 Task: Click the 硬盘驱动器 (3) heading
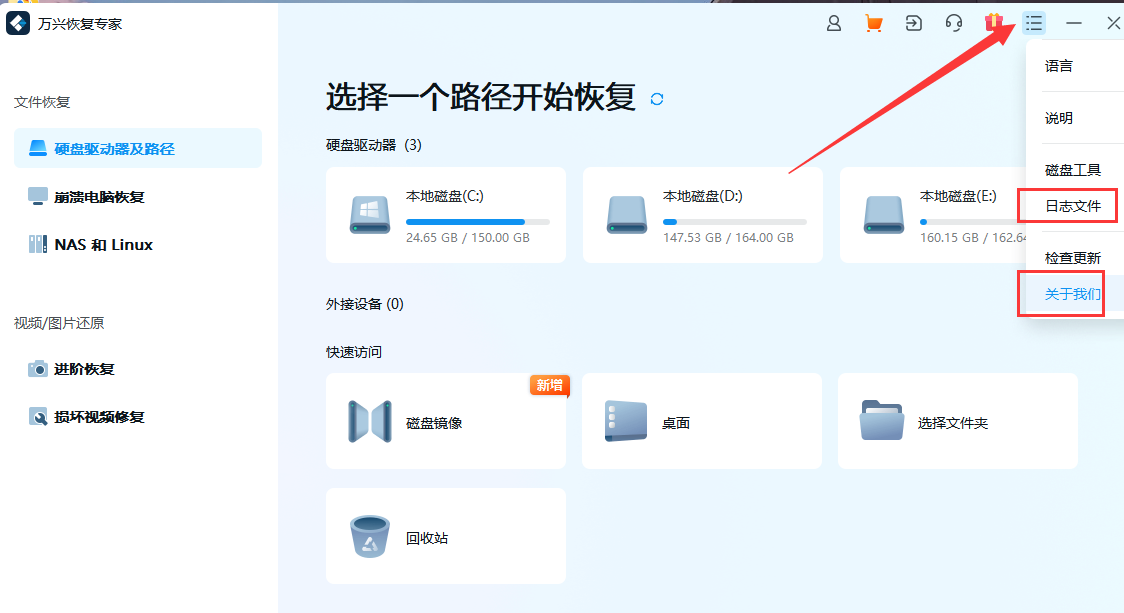click(x=373, y=145)
